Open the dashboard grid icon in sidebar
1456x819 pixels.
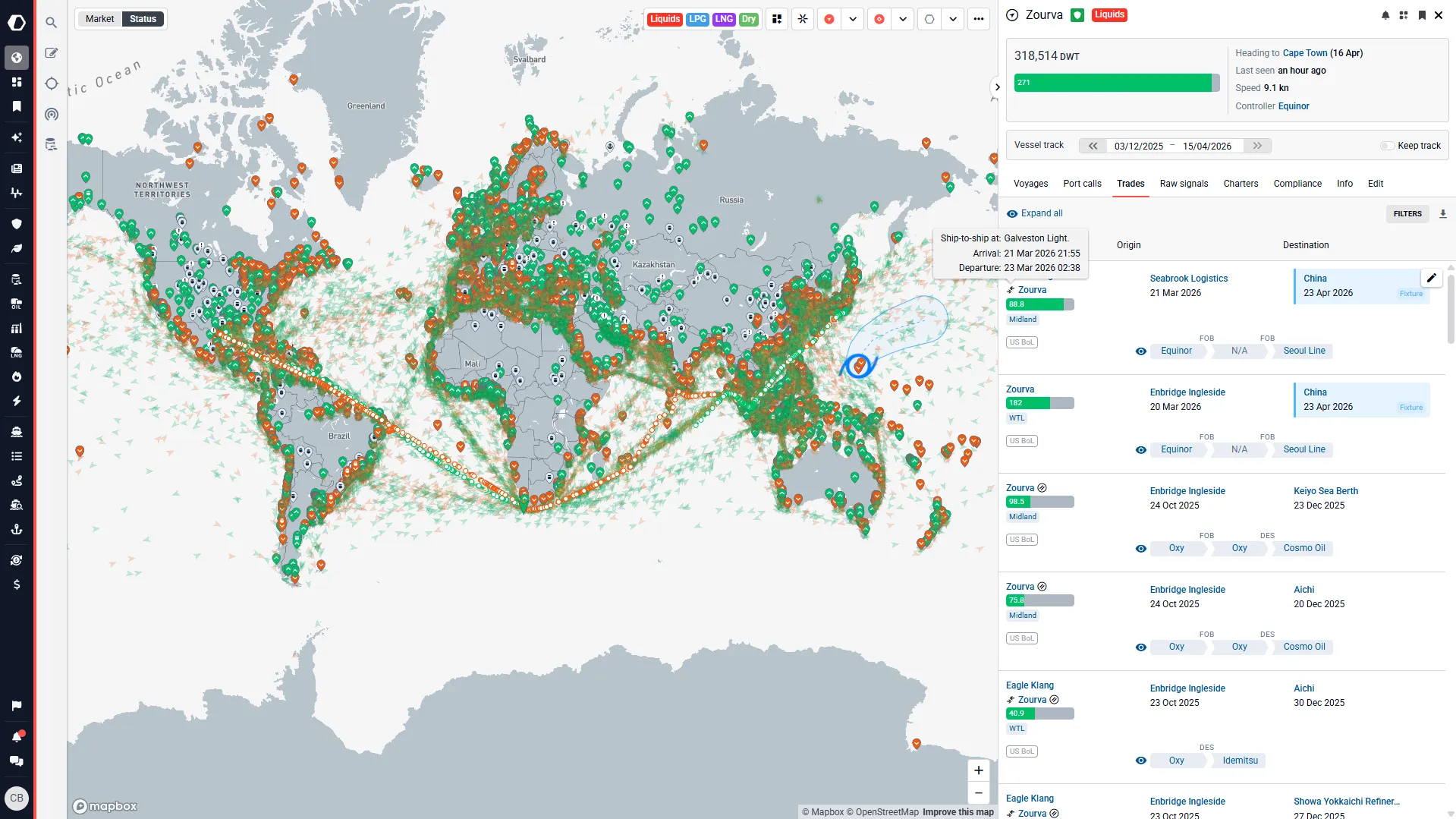coord(17,82)
